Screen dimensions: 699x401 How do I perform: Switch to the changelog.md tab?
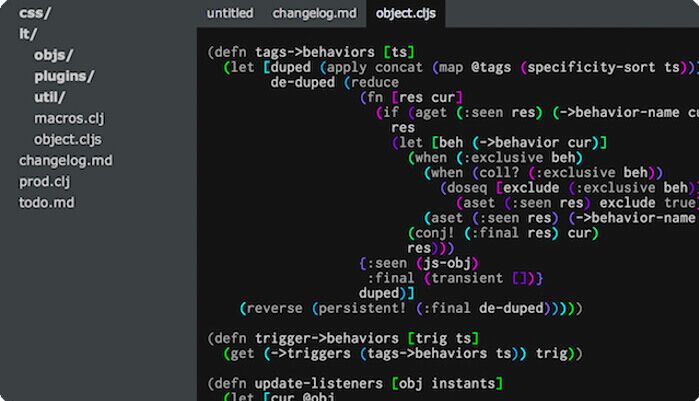click(314, 13)
